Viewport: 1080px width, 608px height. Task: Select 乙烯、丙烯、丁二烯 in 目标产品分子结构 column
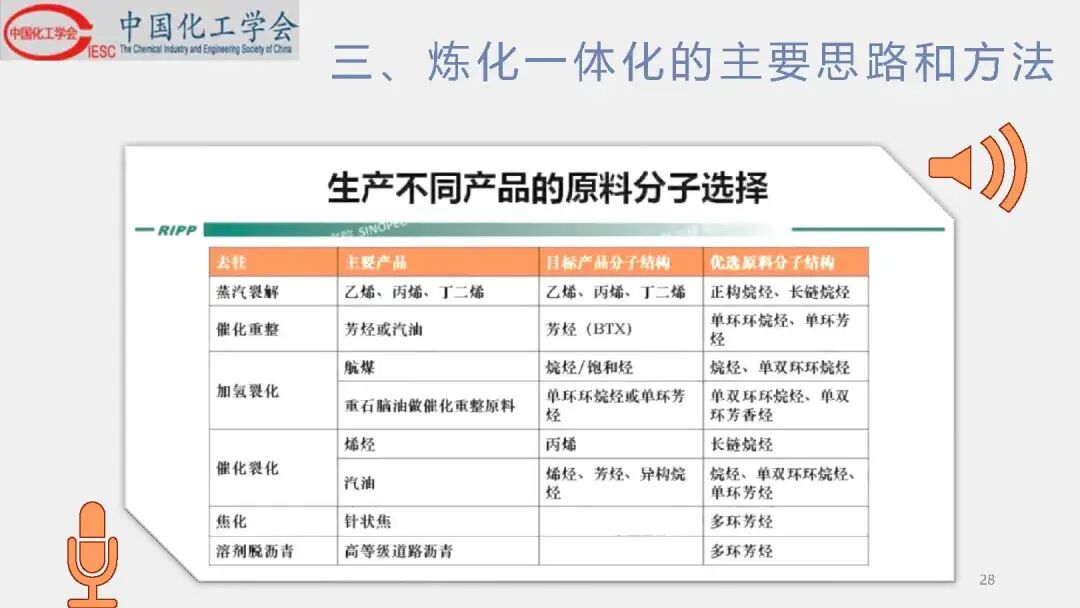[616, 292]
